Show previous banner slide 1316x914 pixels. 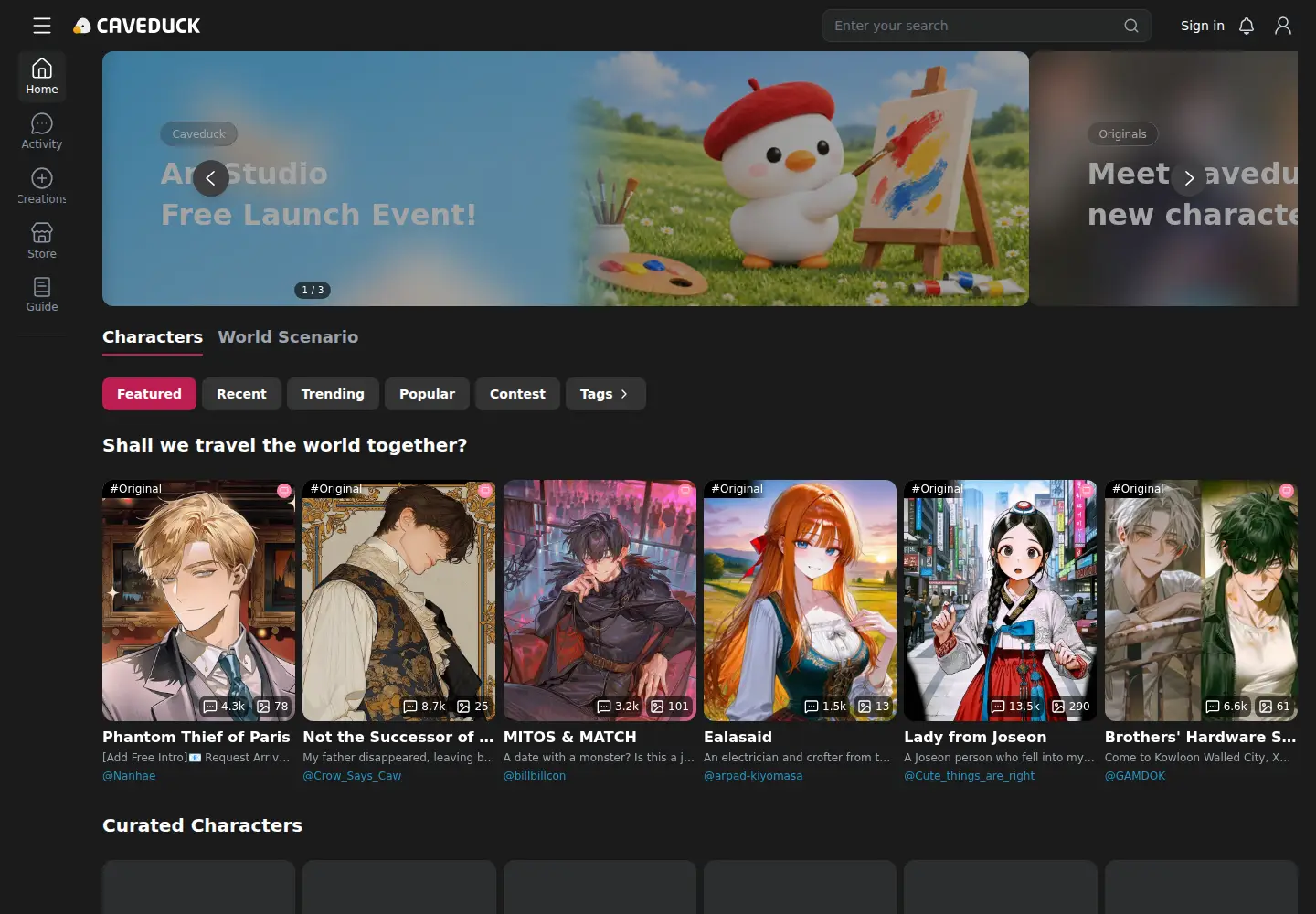pos(210,178)
